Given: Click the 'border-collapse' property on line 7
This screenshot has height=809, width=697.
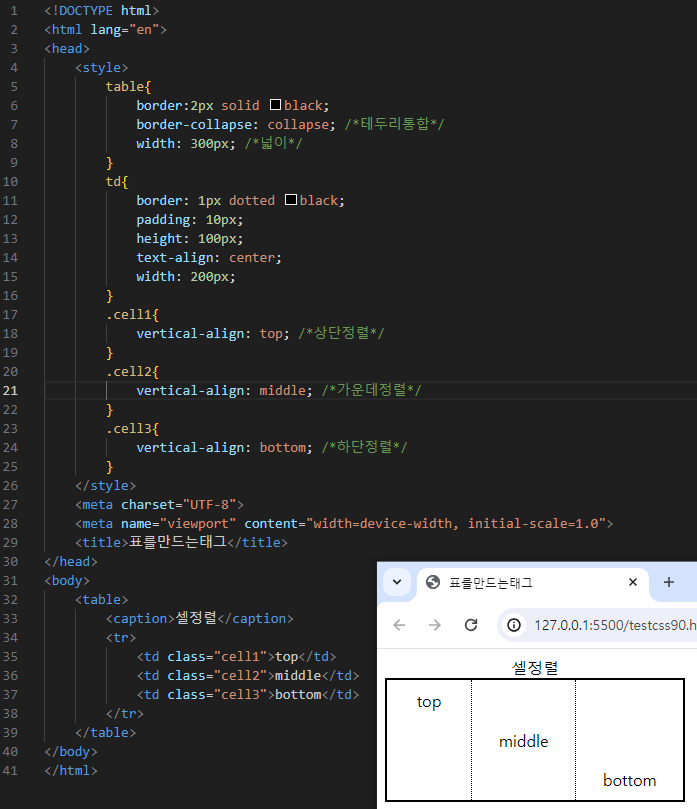Looking at the screenshot, I should point(194,124).
